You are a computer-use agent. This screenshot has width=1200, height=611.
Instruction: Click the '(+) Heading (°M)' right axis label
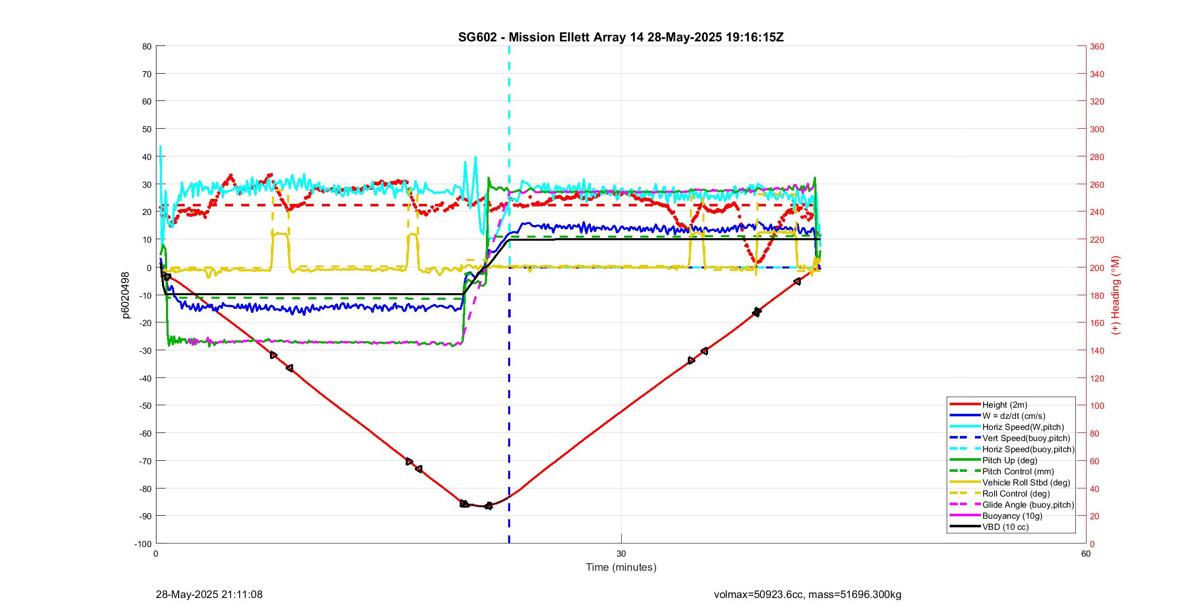(1117, 294)
